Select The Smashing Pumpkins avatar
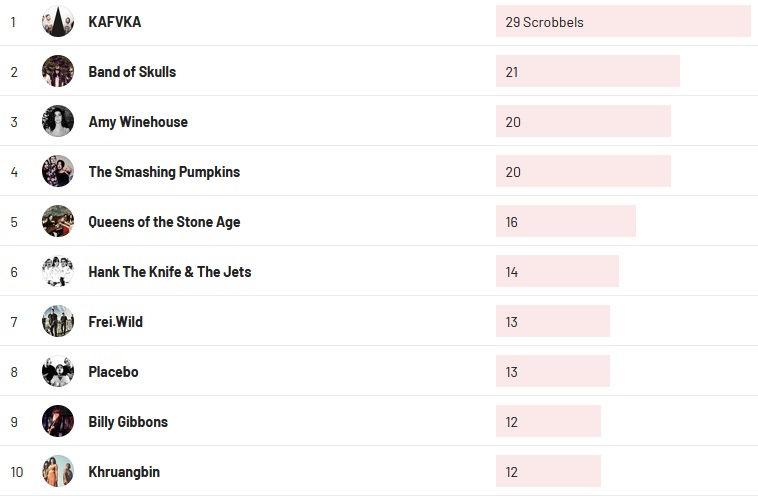This screenshot has height=496, width=758. coord(58,171)
